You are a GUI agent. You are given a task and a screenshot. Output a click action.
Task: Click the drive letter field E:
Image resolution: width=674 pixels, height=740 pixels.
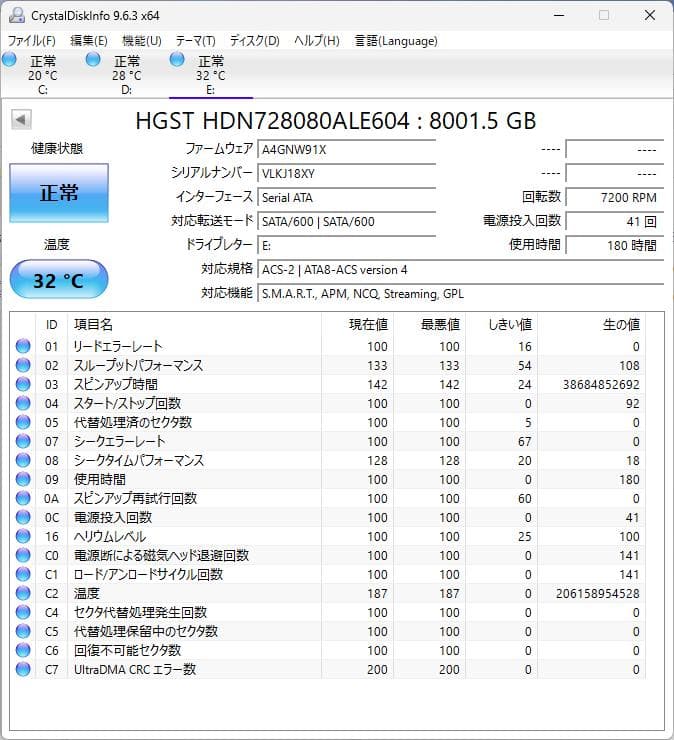(346, 245)
